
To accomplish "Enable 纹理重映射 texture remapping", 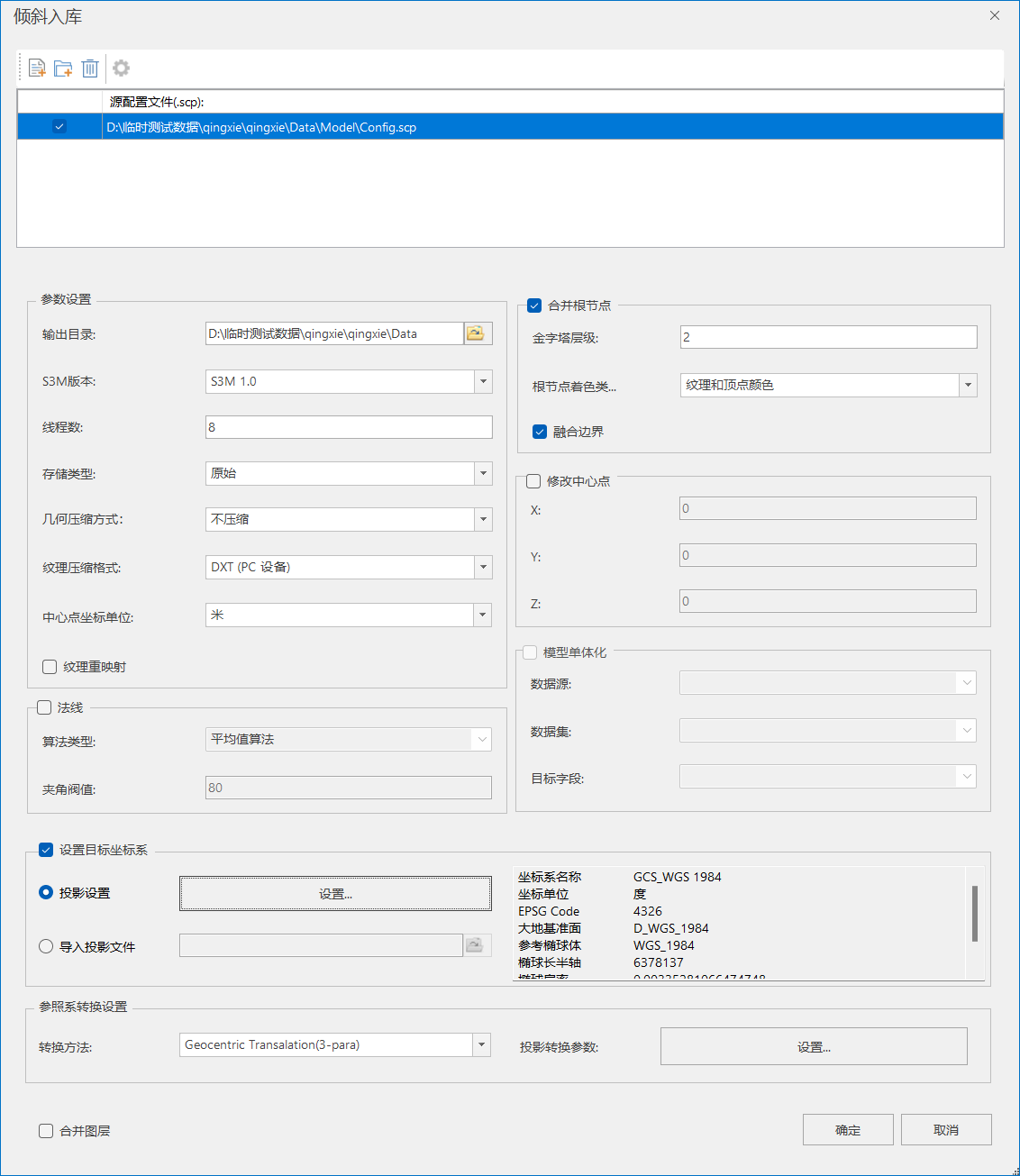I will [50, 666].
